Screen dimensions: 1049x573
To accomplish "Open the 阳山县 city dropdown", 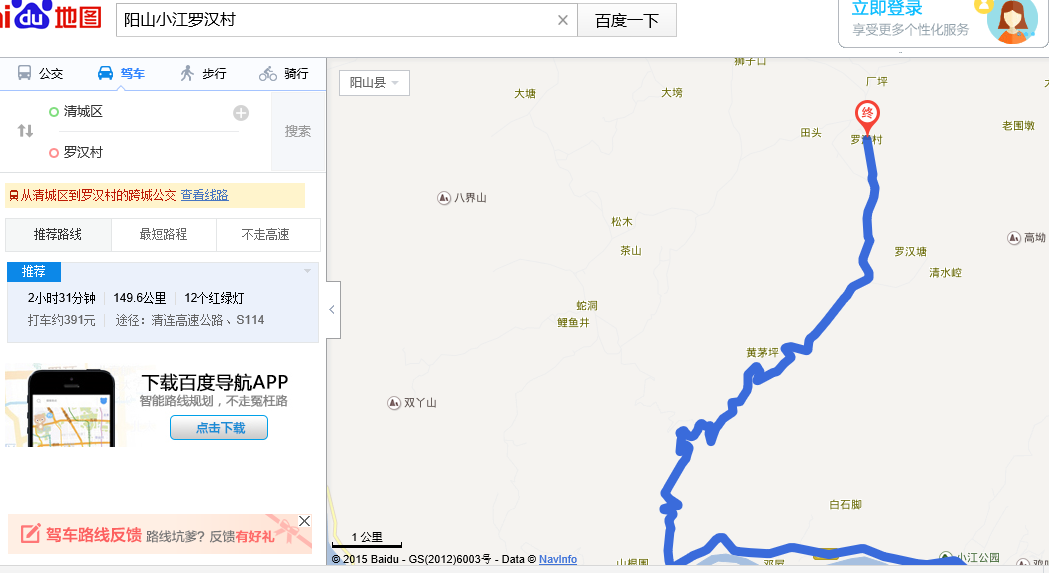I will coord(374,83).
